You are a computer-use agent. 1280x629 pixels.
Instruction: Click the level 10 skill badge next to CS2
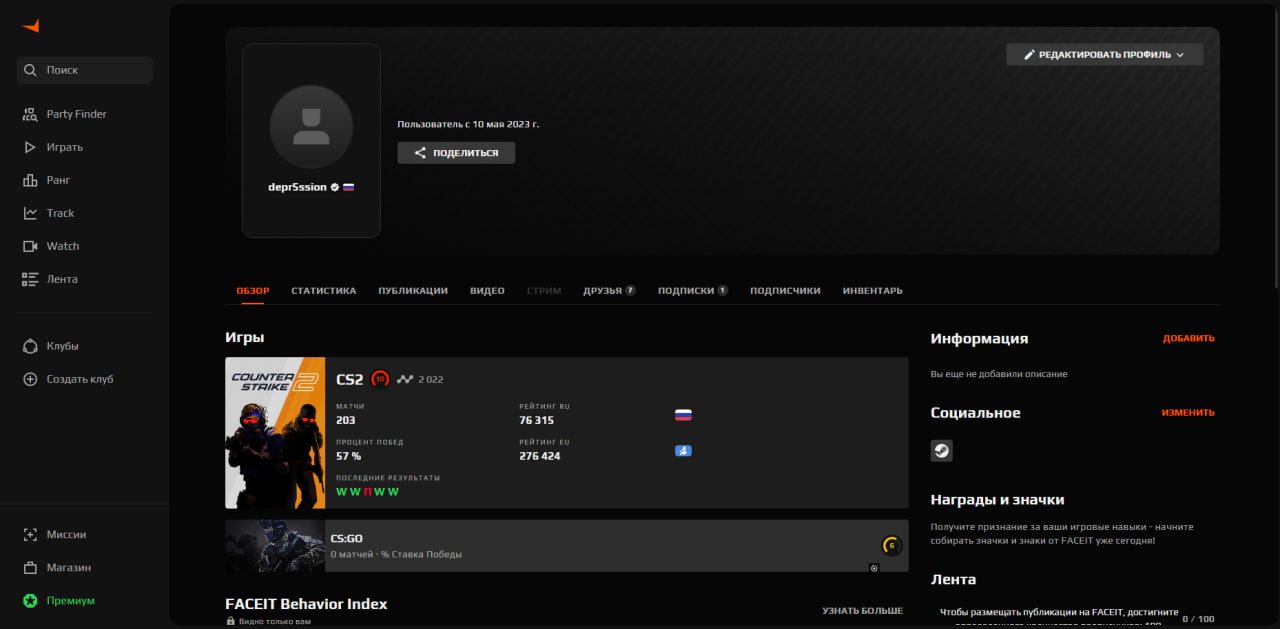[x=380, y=378]
